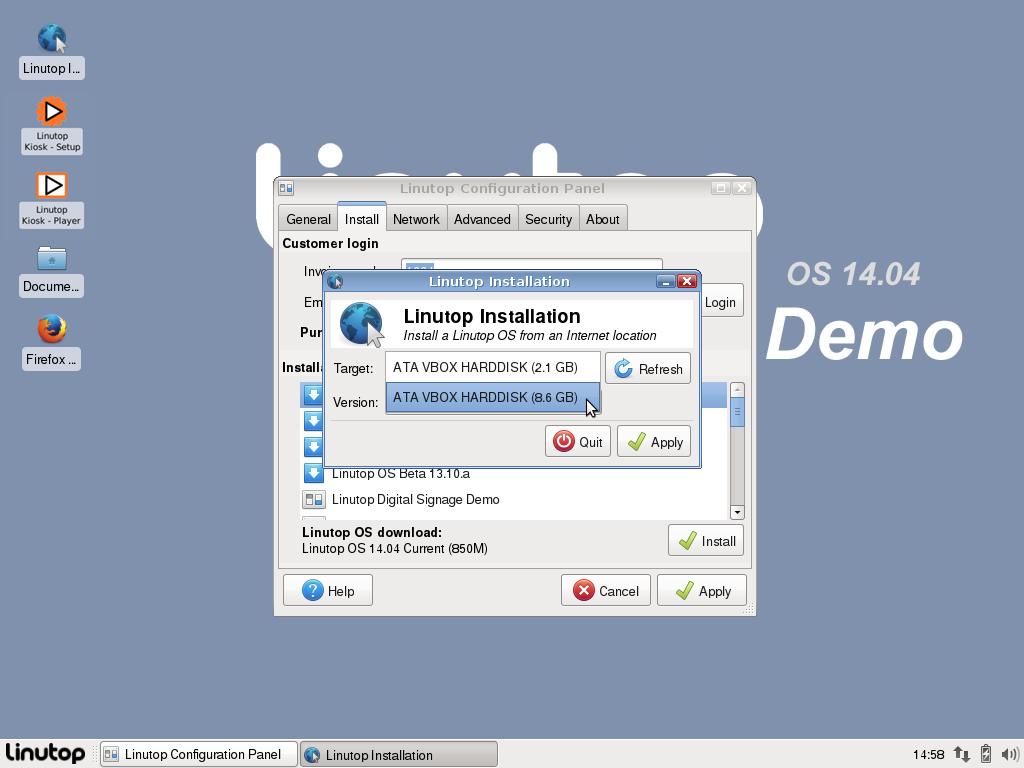Close the Linutop Configuration Panel window
This screenshot has width=1024, height=768.
click(x=742, y=188)
